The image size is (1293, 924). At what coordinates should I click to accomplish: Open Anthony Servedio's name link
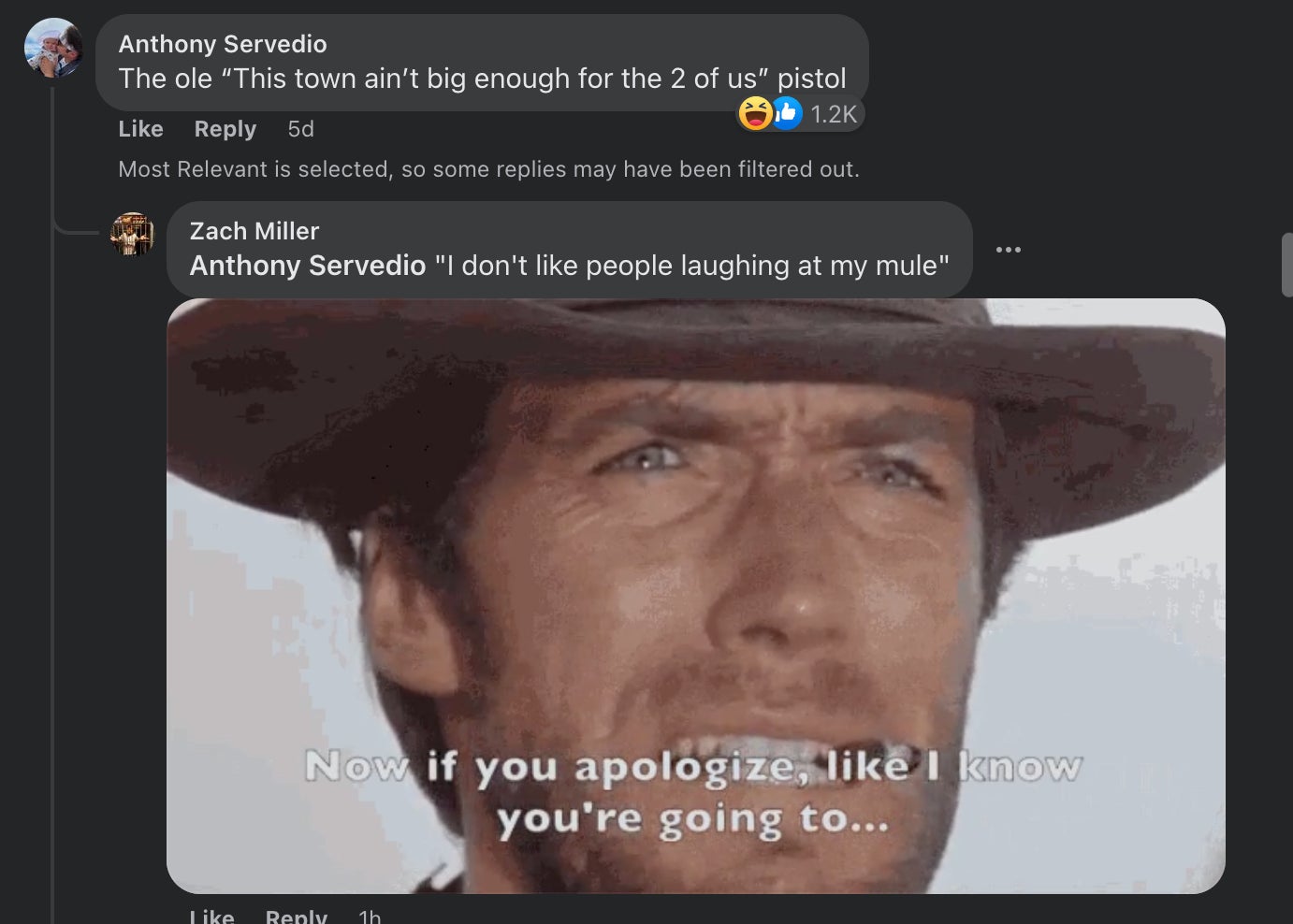223,44
